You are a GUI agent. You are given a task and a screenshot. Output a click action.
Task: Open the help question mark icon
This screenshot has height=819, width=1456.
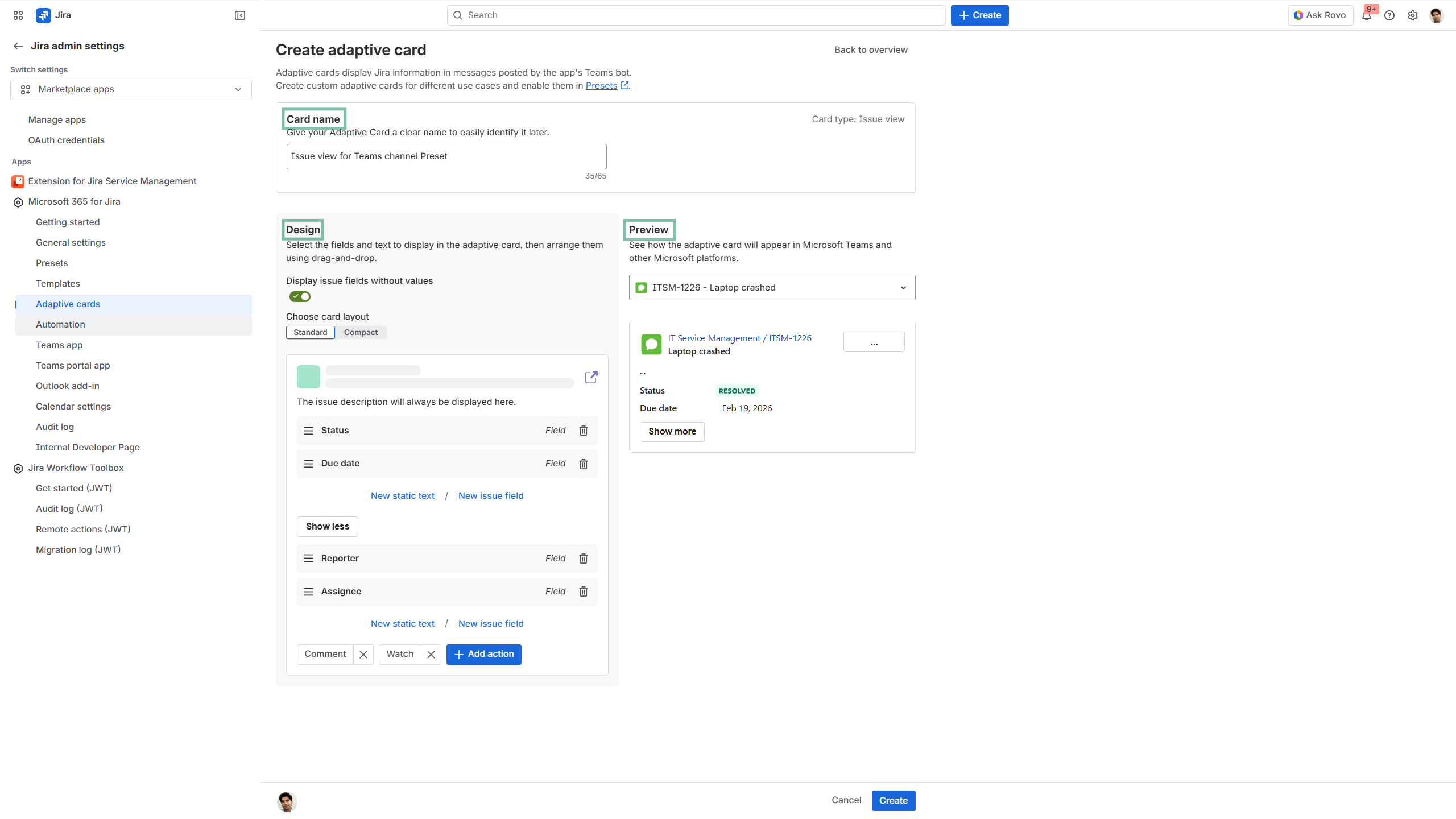pos(1389,15)
